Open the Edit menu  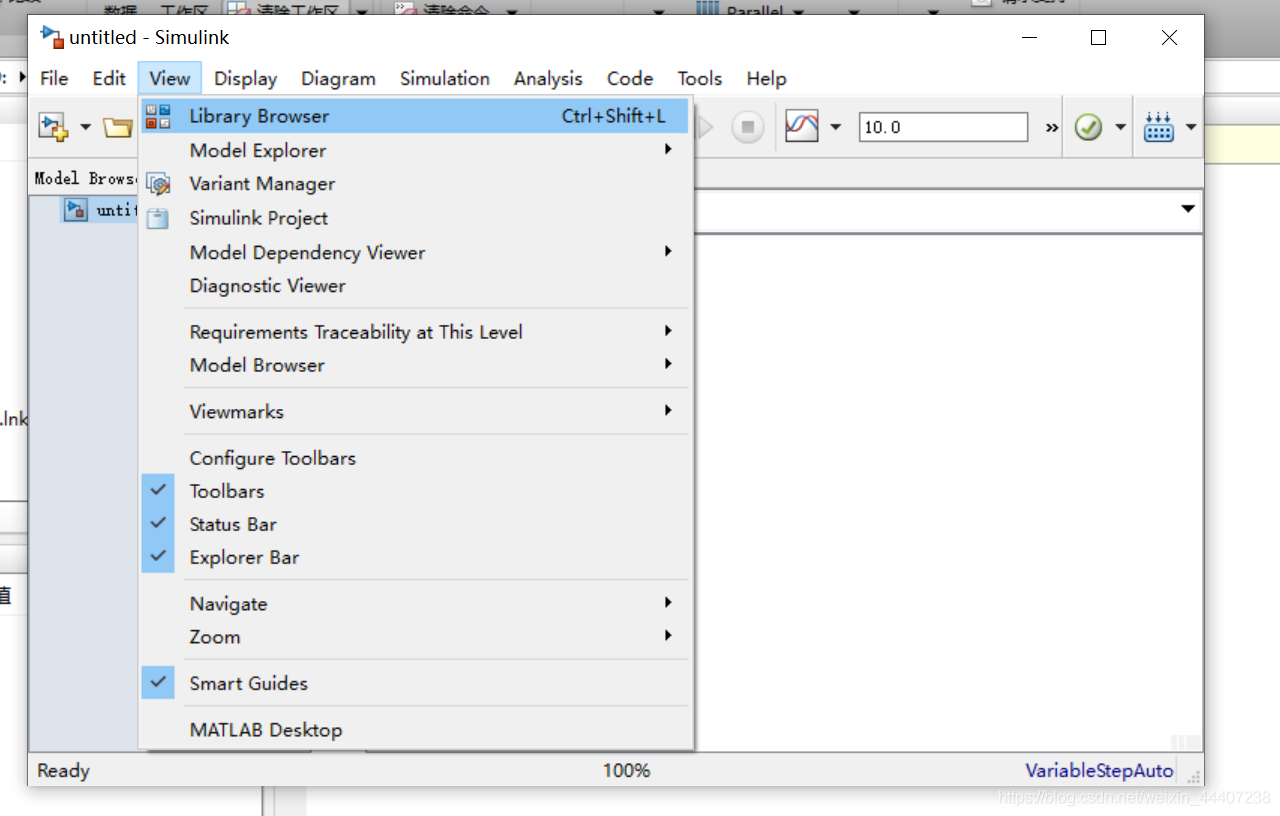coord(109,78)
